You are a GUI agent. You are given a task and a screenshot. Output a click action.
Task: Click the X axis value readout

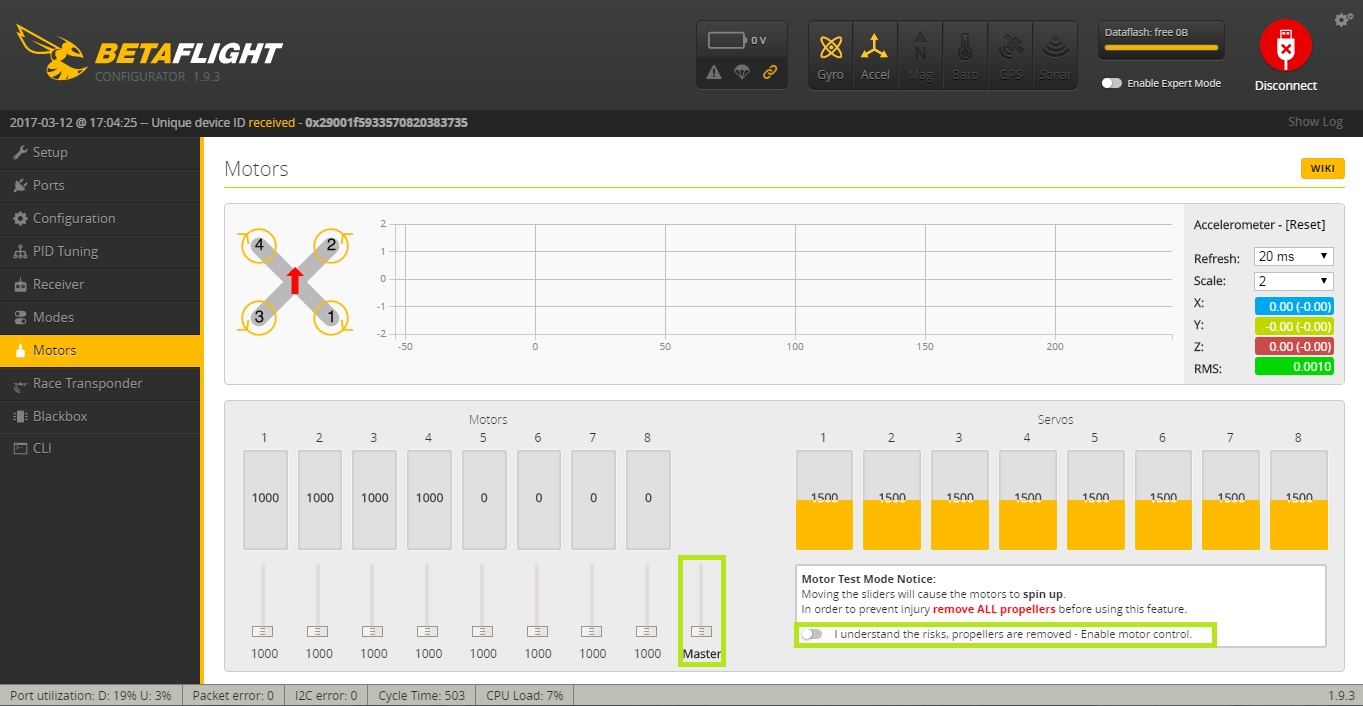pos(1294,305)
